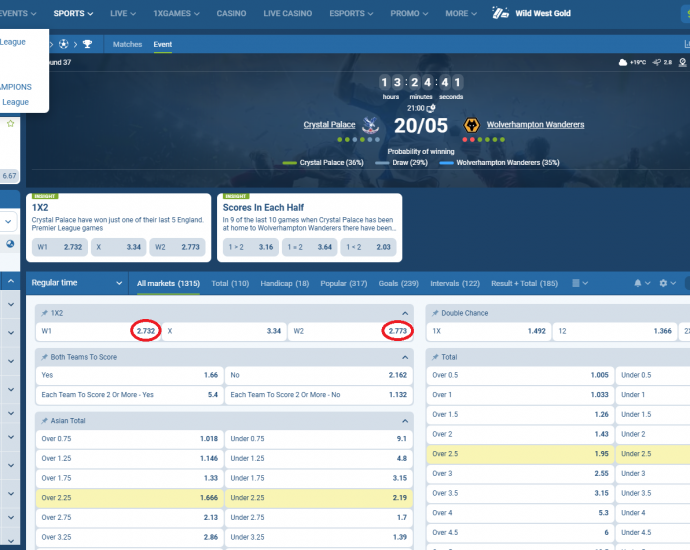This screenshot has height=550, width=690.
Task: Collapse the left sidebar section with up chevron
Action: [11, 281]
